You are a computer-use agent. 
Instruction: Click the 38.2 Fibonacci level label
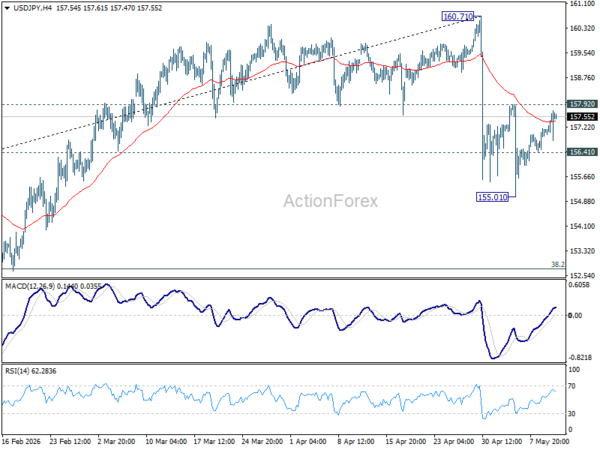coord(558,264)
